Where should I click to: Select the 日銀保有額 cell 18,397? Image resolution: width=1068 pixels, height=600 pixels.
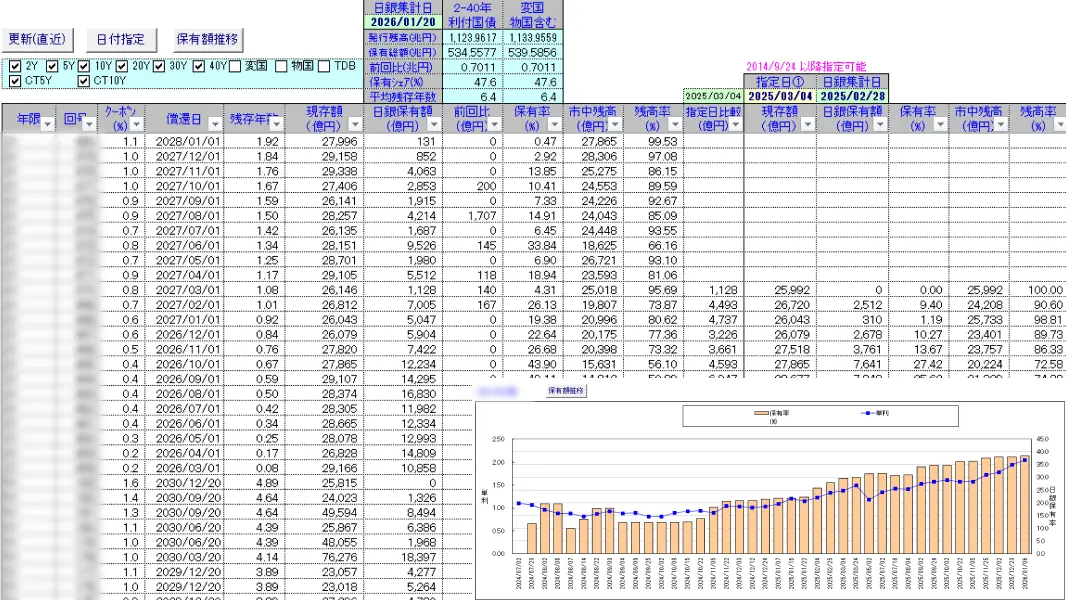point(403,558)
